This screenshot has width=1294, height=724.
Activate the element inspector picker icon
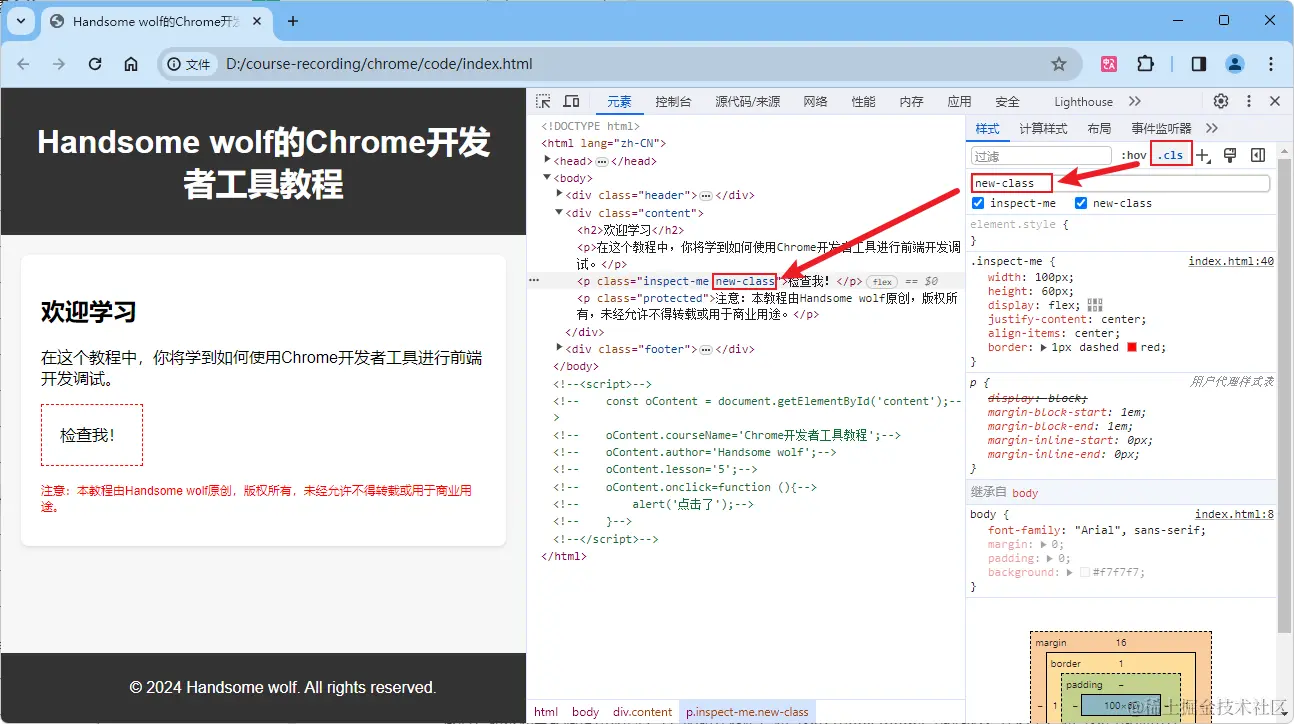(x=543, y=101)
